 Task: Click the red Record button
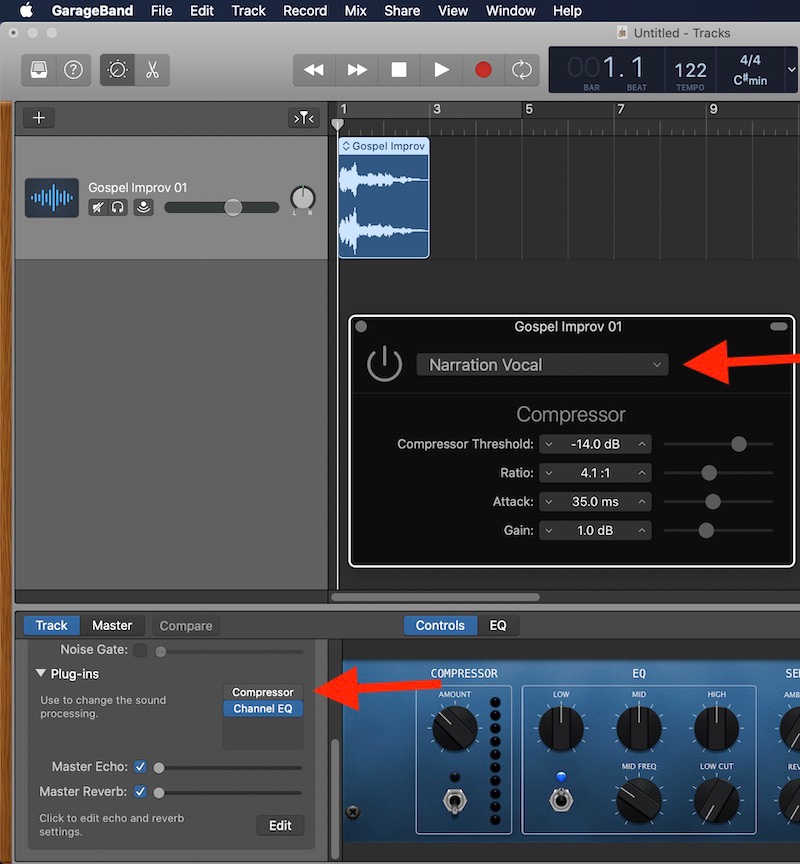click(x=483, y=70)
